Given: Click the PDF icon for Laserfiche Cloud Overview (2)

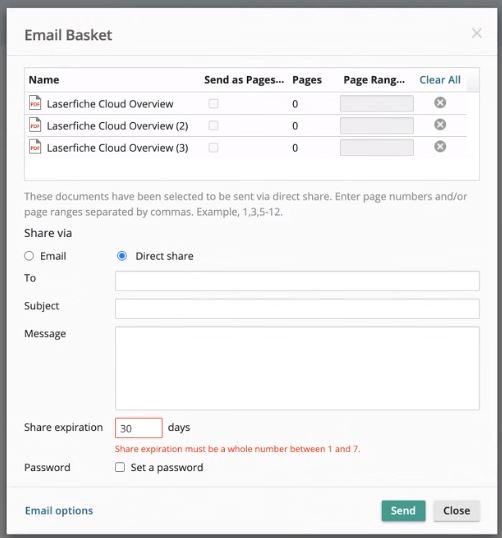Looking at the screenshot, I should coord(35,125).
